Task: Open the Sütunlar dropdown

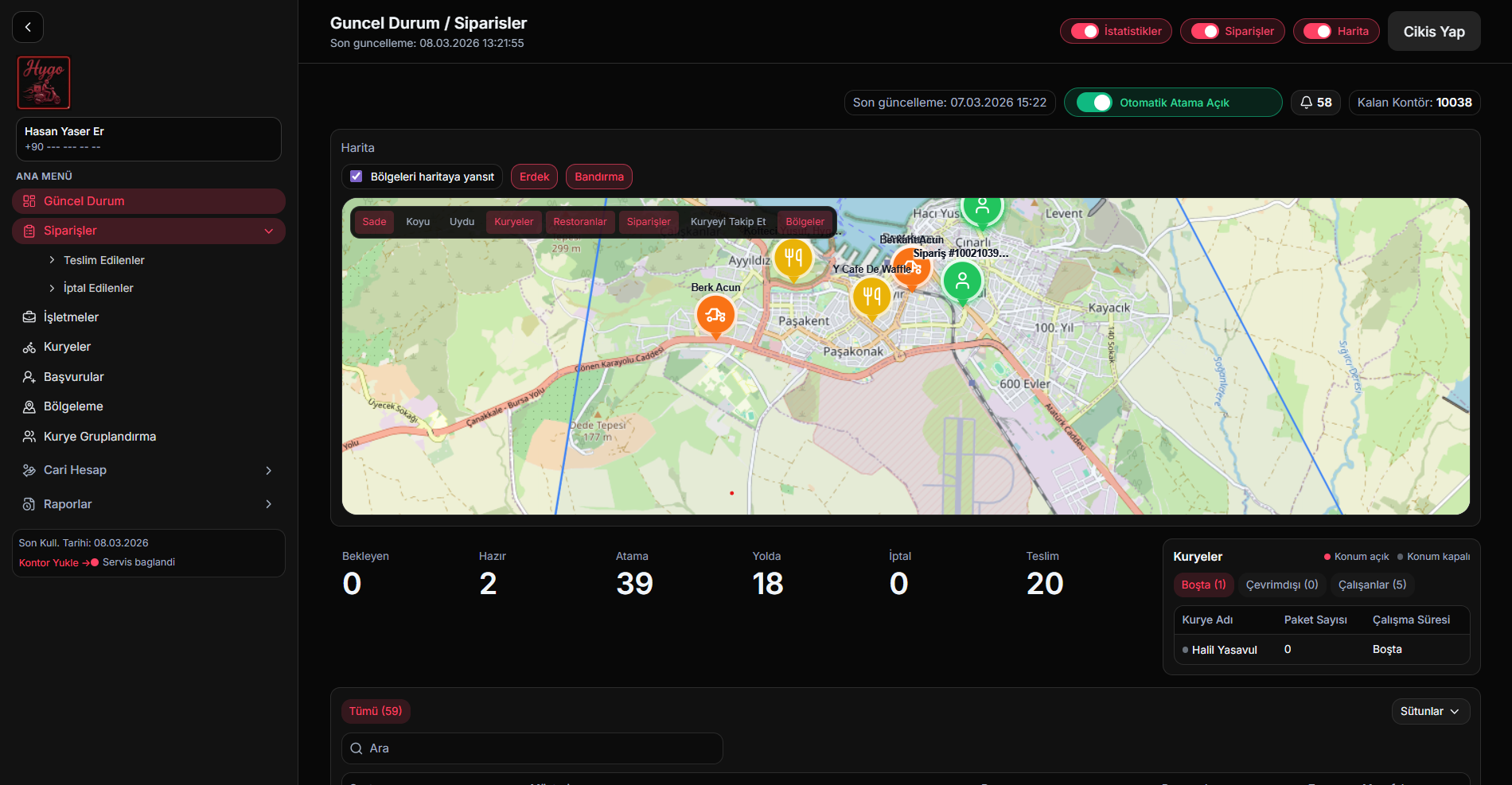Action: point(1430,711)
